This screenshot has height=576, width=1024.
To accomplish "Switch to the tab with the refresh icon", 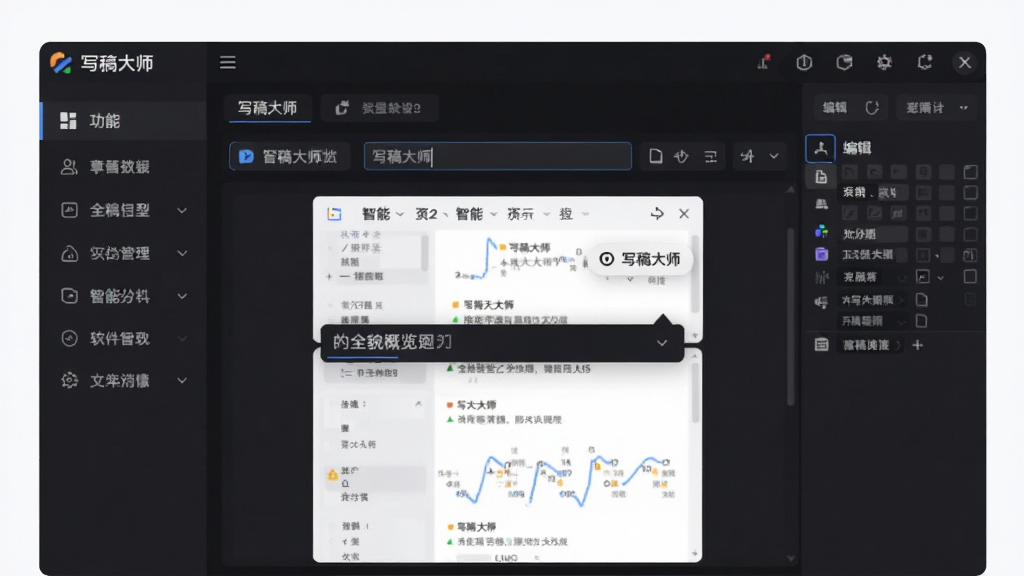I will click(379, 108).
